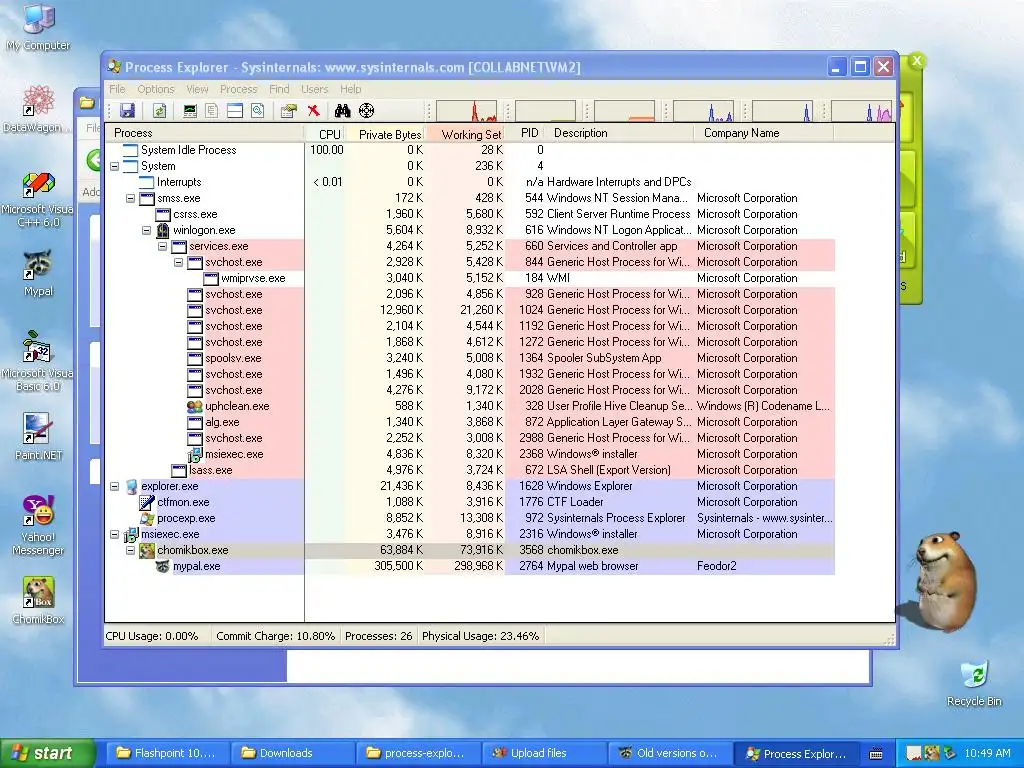Click the 'Commit Charge: 10.80%' status entry
The width and height of the screenshot is (1024, 768).
[276, 636]
